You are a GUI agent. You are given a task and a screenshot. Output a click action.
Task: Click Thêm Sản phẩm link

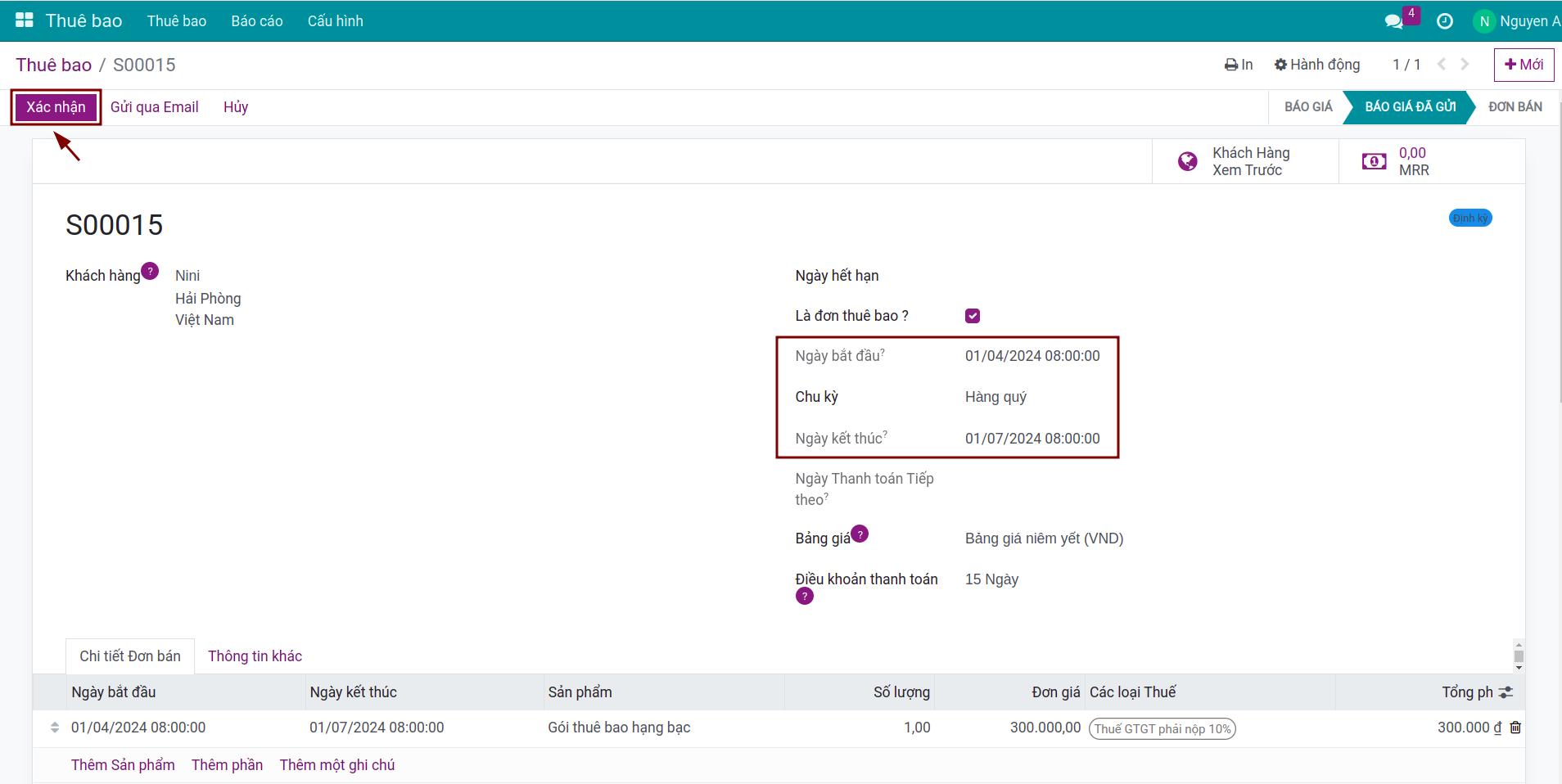tap(123, 765)
